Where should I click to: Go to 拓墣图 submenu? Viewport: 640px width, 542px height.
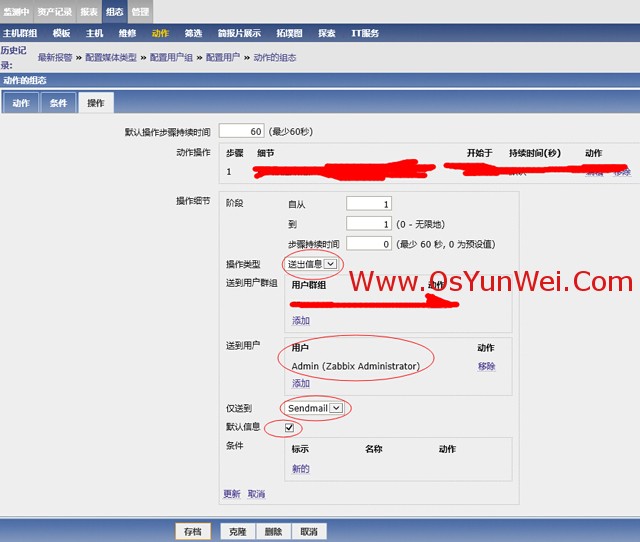click(x=289, y=33)
